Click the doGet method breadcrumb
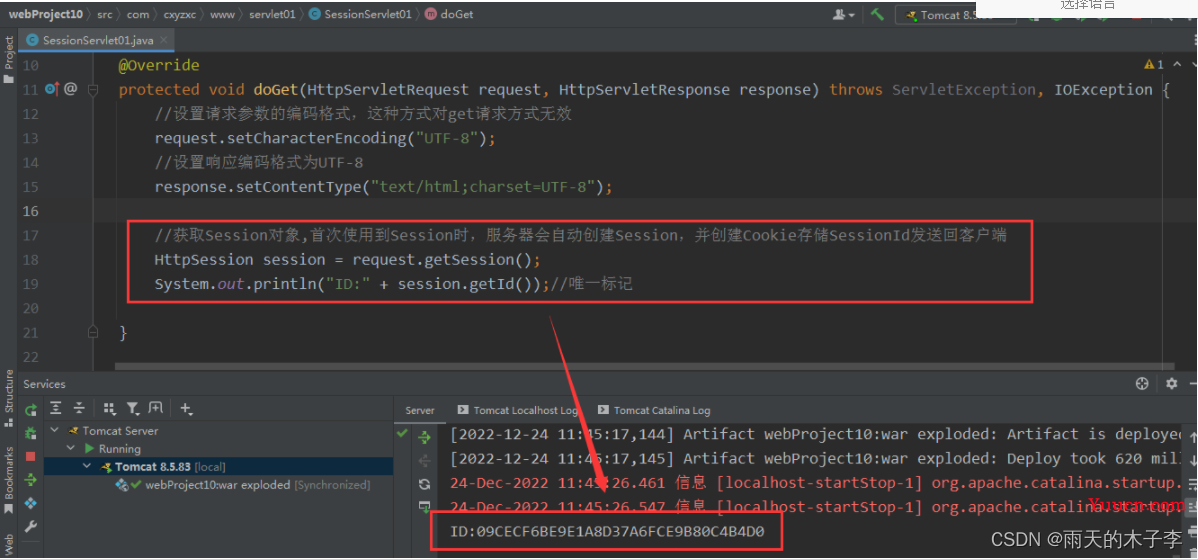 click(x=449, y=15)
